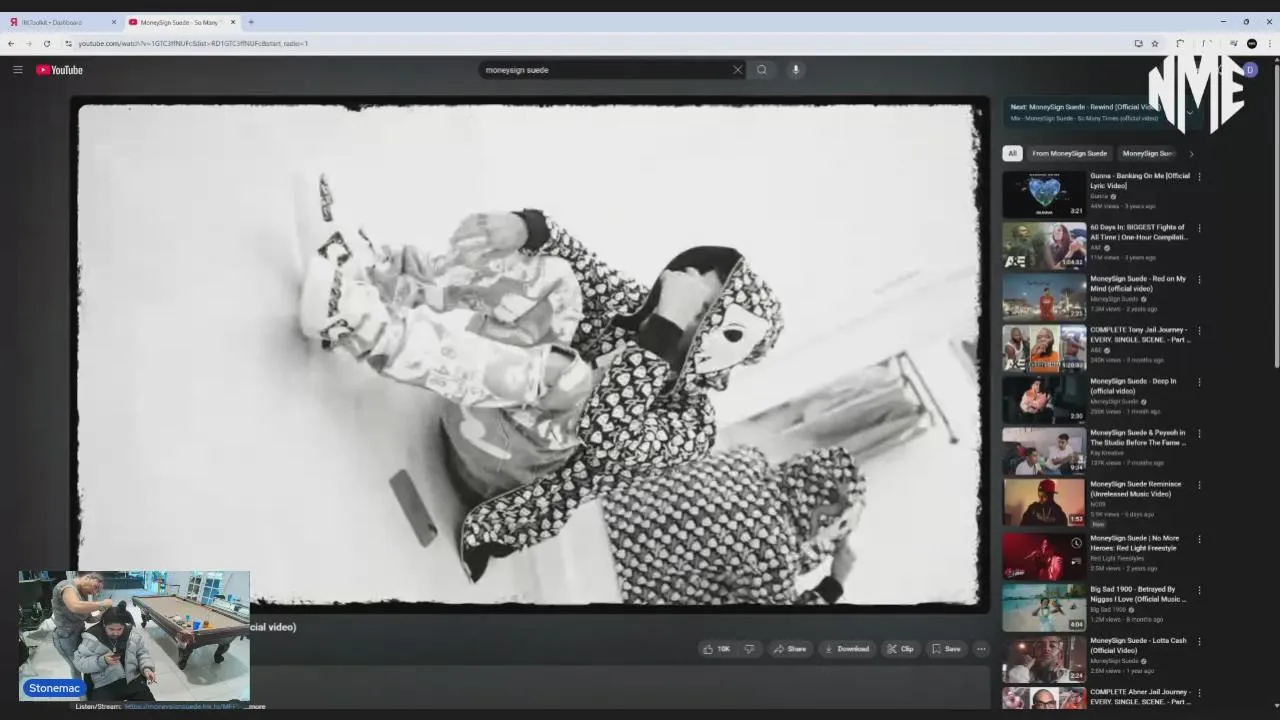Image resolution: width=1280 pixels, height=720 pixels.
Task: Clear the search text with X
Action: click(x=738, y=70)
